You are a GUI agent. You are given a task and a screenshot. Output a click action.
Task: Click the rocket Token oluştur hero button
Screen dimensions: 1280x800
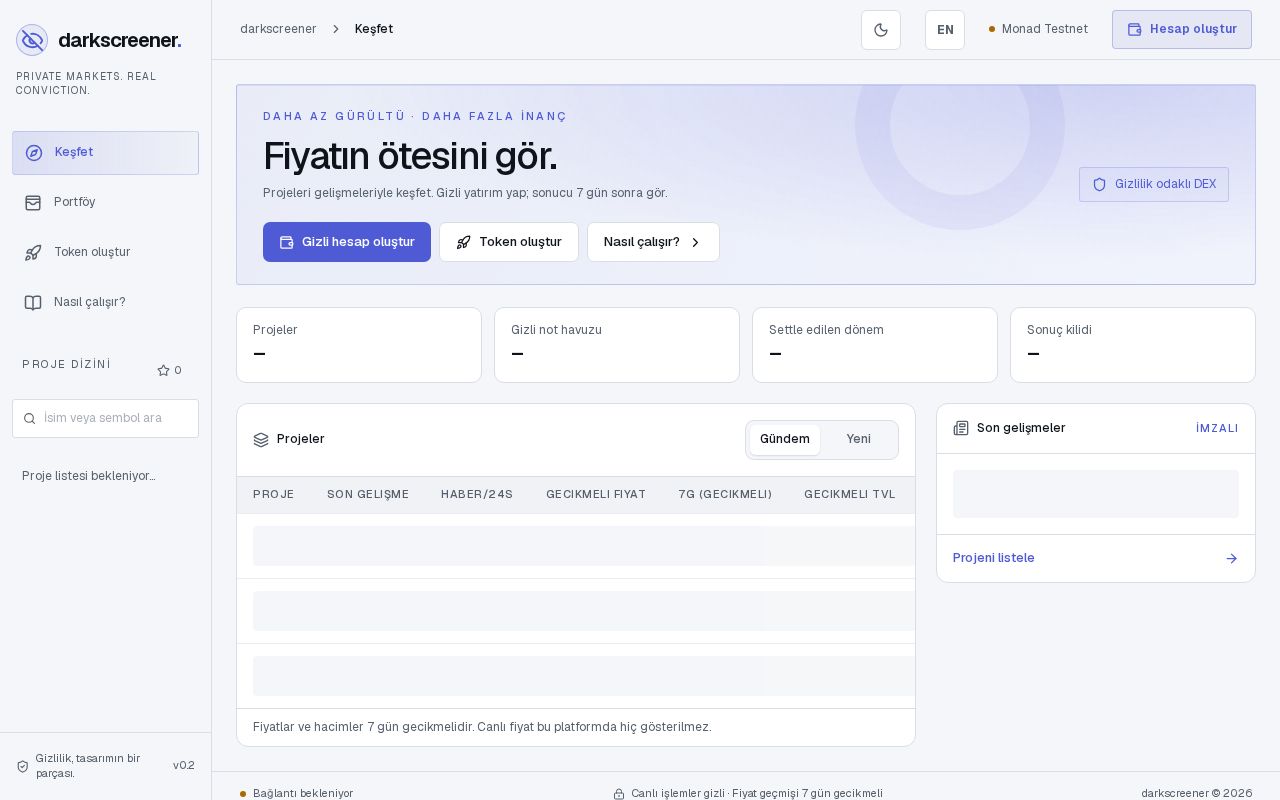click(509, 242)
